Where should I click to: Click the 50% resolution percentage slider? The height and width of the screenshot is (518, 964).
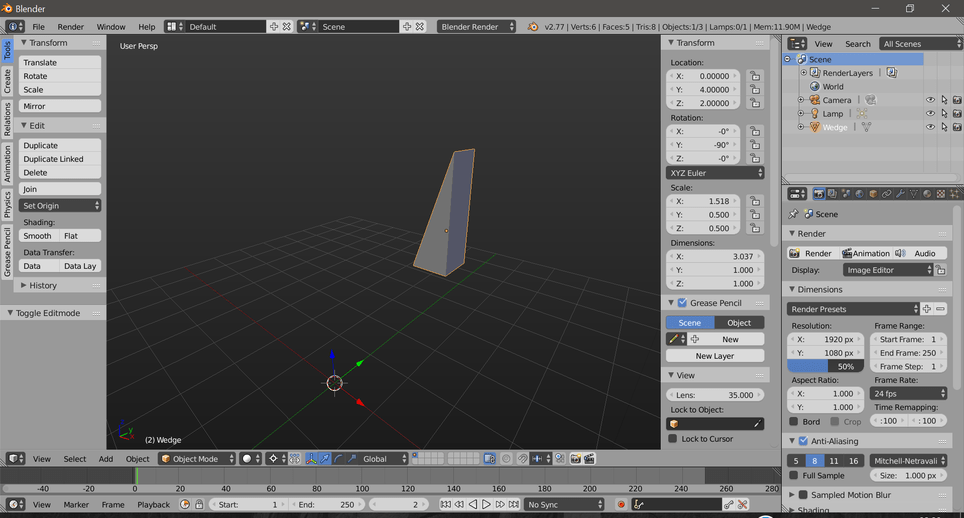pos(825,367)
